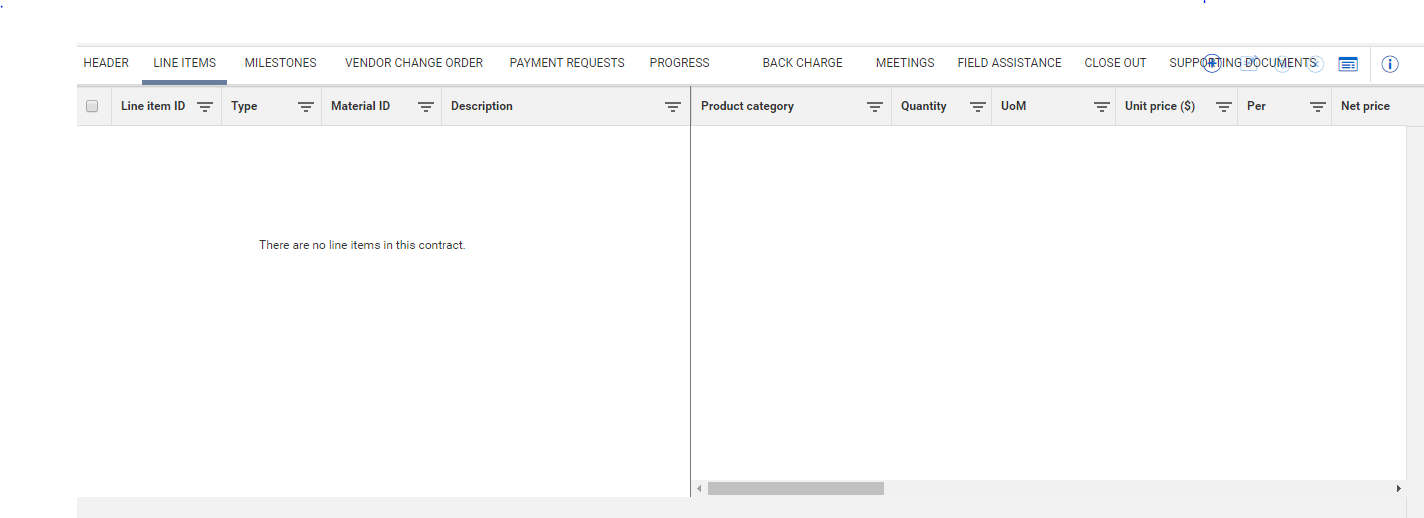Viewport: 1424px width, 518px height.
Task: Click the UoM column filter icon
Action: tap(1101, 107)
